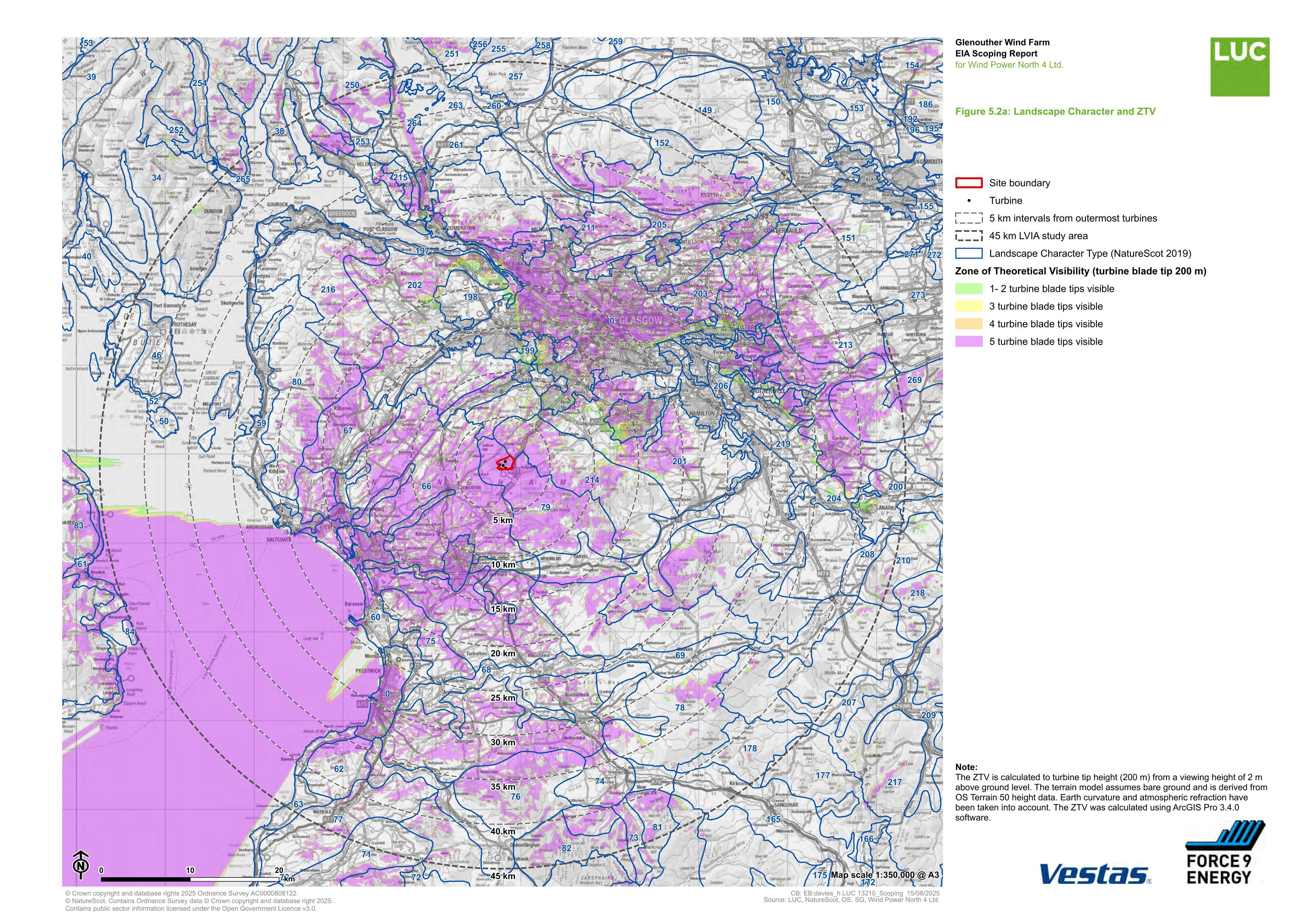Click landscape character type number '216'
1307x924 pixels.
pyautogui.click(x=328, y=290)
